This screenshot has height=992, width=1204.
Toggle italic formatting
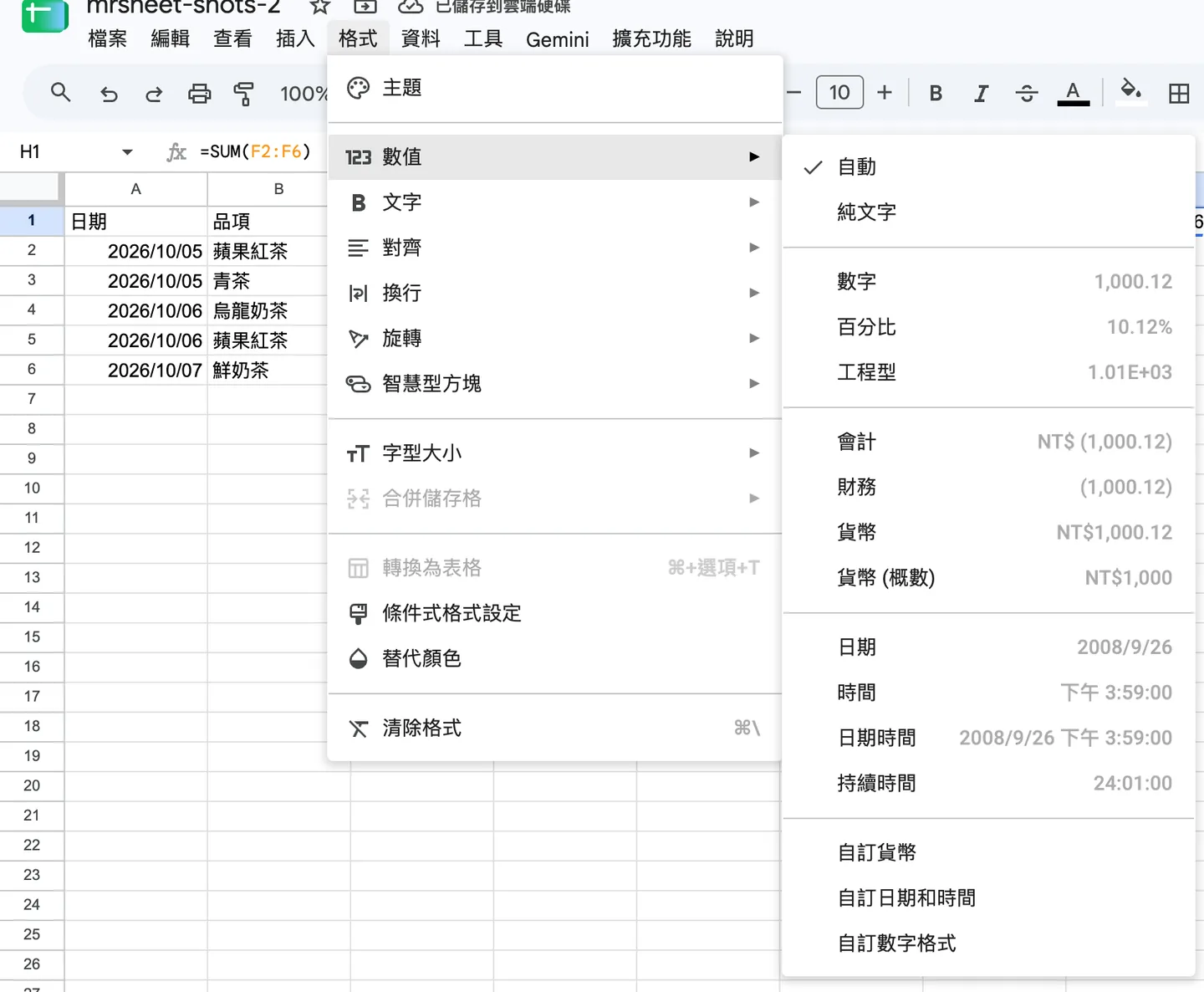click(x=981, y=93)
